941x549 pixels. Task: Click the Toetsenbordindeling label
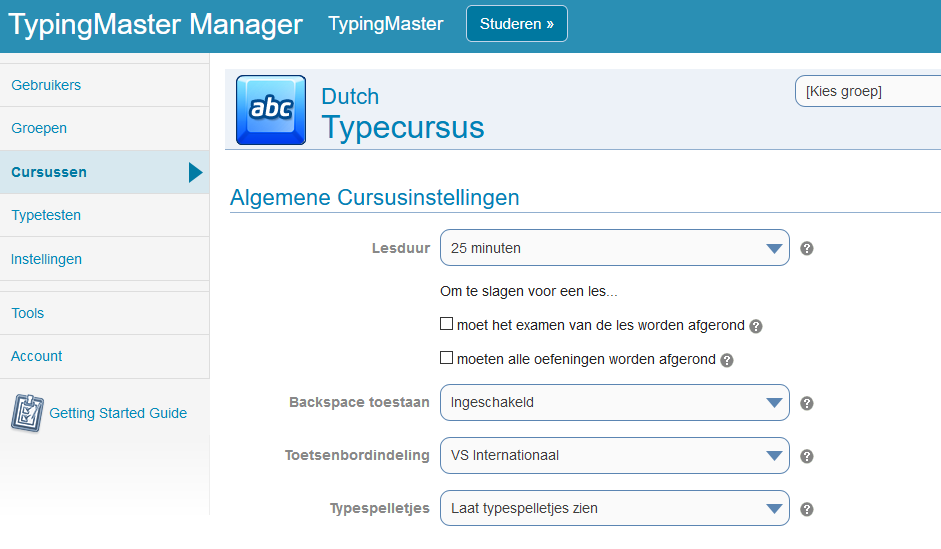(357, 455)
